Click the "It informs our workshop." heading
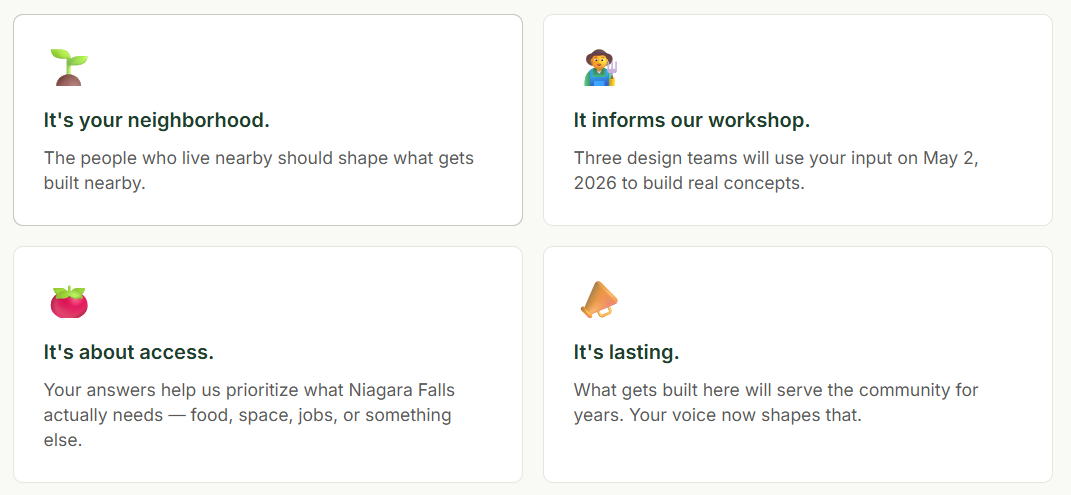The image size is (1071, 495). click(691, 121)
